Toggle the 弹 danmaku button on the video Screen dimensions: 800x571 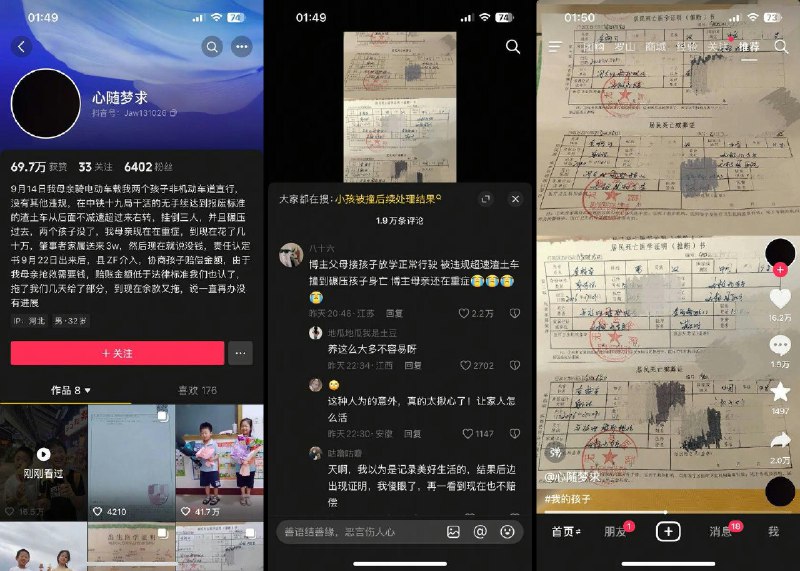pos(555,452)
